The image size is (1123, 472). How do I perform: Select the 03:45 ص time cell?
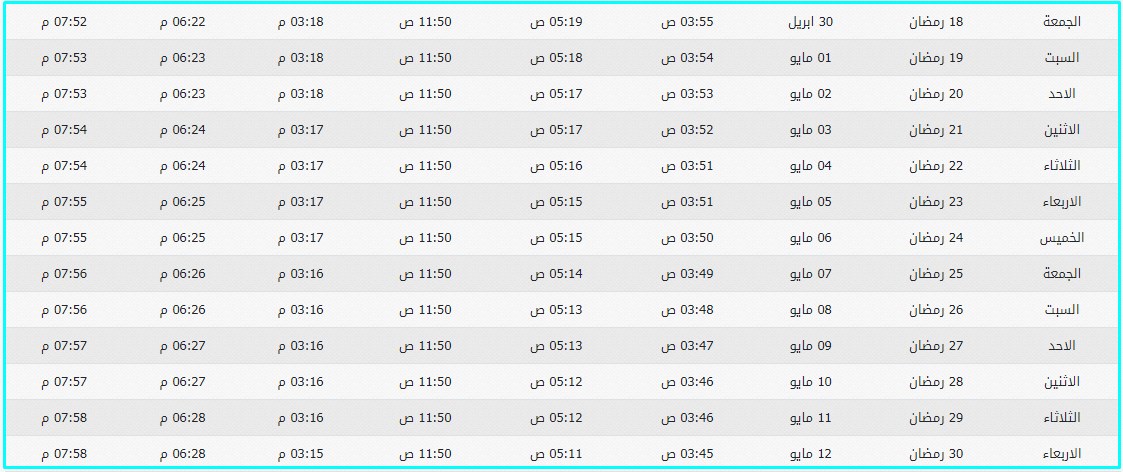tap(686, 453)
